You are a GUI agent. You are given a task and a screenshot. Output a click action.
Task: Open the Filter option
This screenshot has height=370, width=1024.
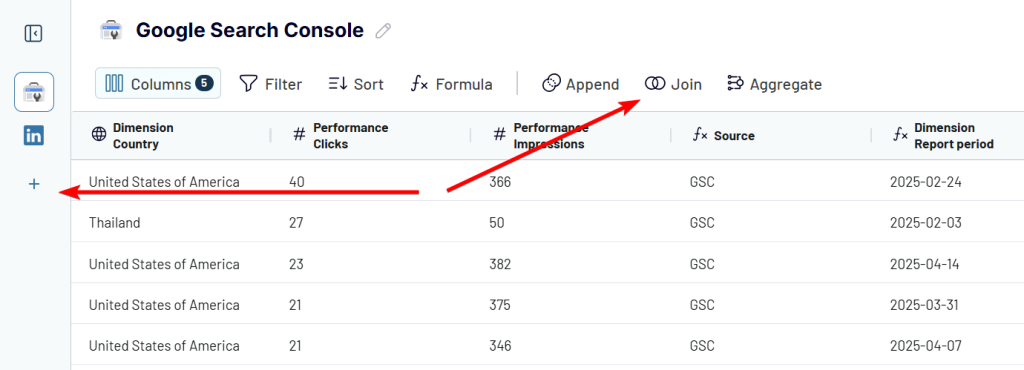(x=270, y=84)
